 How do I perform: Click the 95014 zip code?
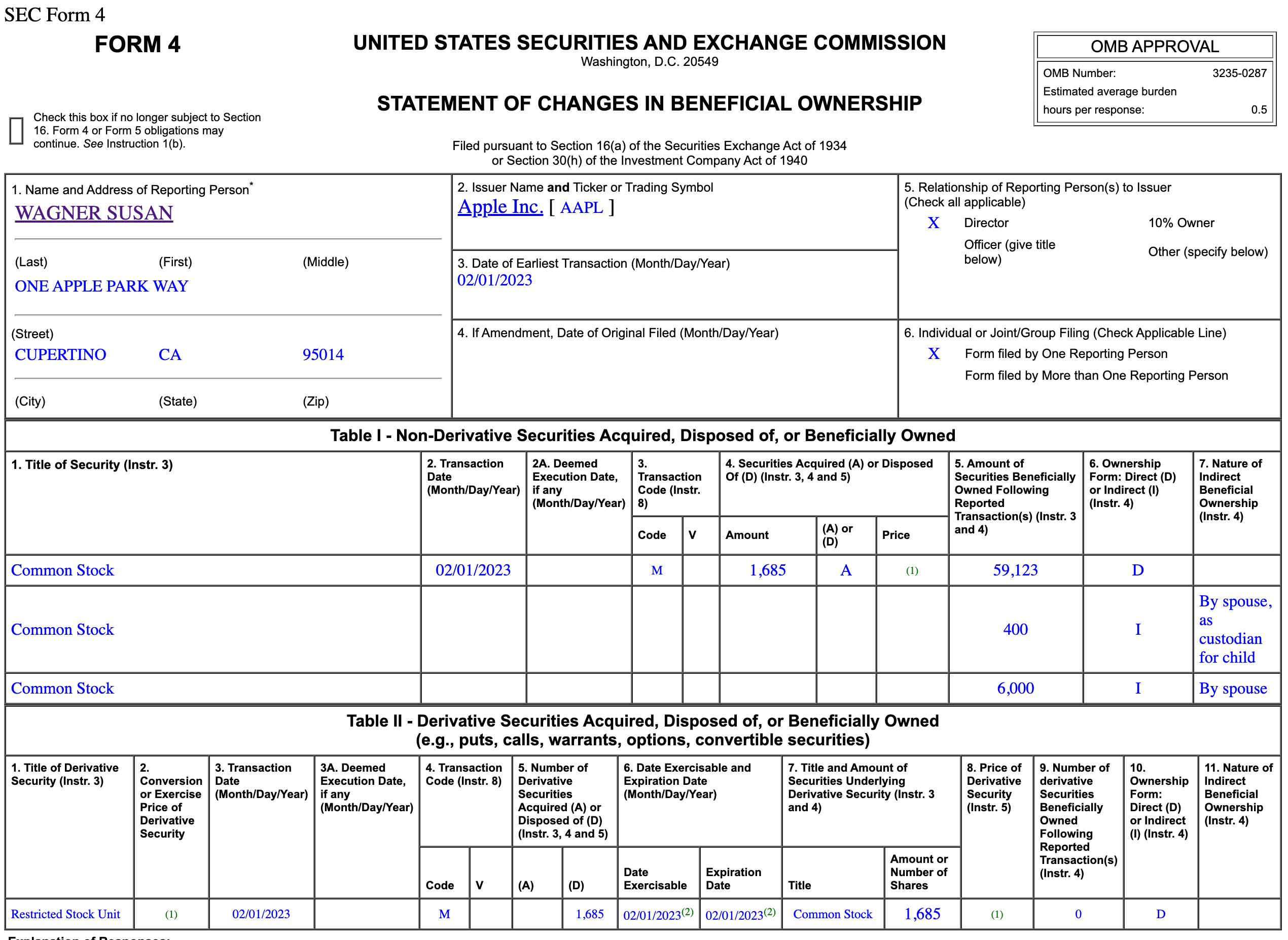(x=323, y=354)
